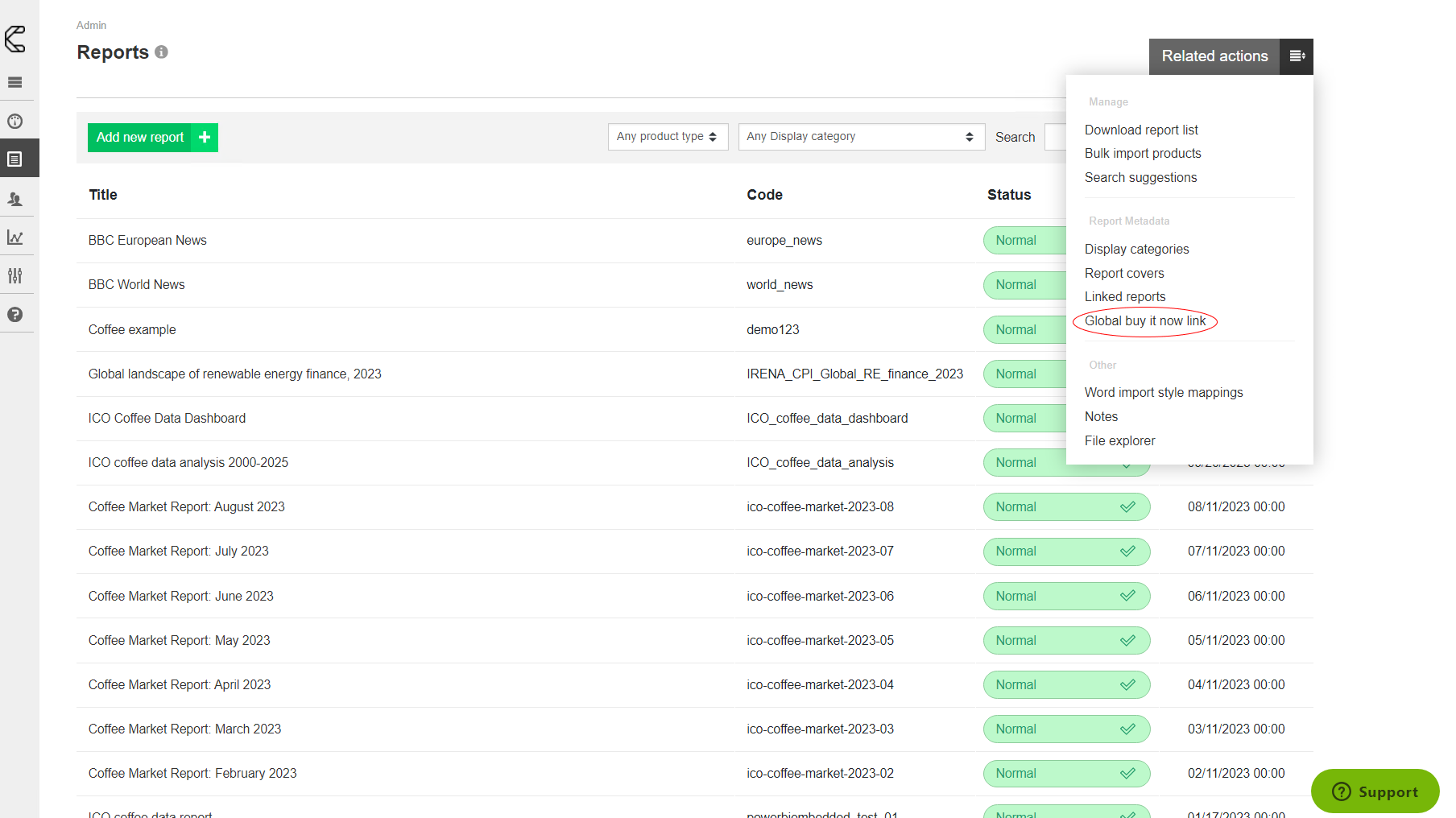The image size is (1456, 818).
Task: Open the Any Display category dropdown
Action: (x=860, y=137)
